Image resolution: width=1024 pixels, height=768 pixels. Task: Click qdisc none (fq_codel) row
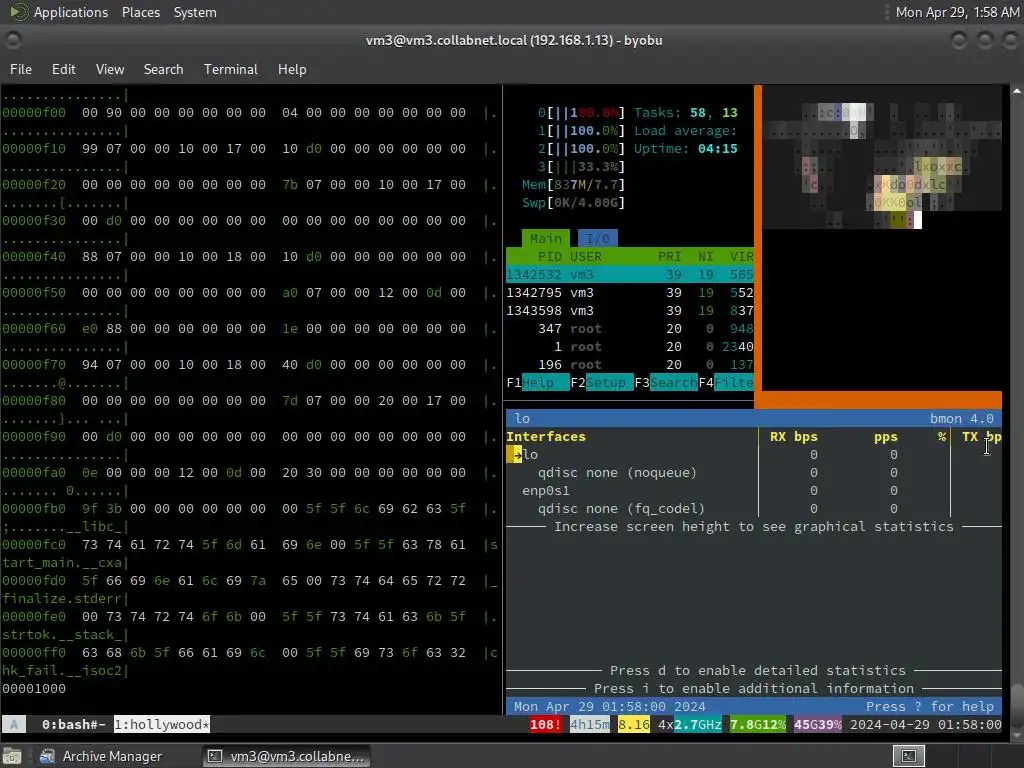pos(621,508)
